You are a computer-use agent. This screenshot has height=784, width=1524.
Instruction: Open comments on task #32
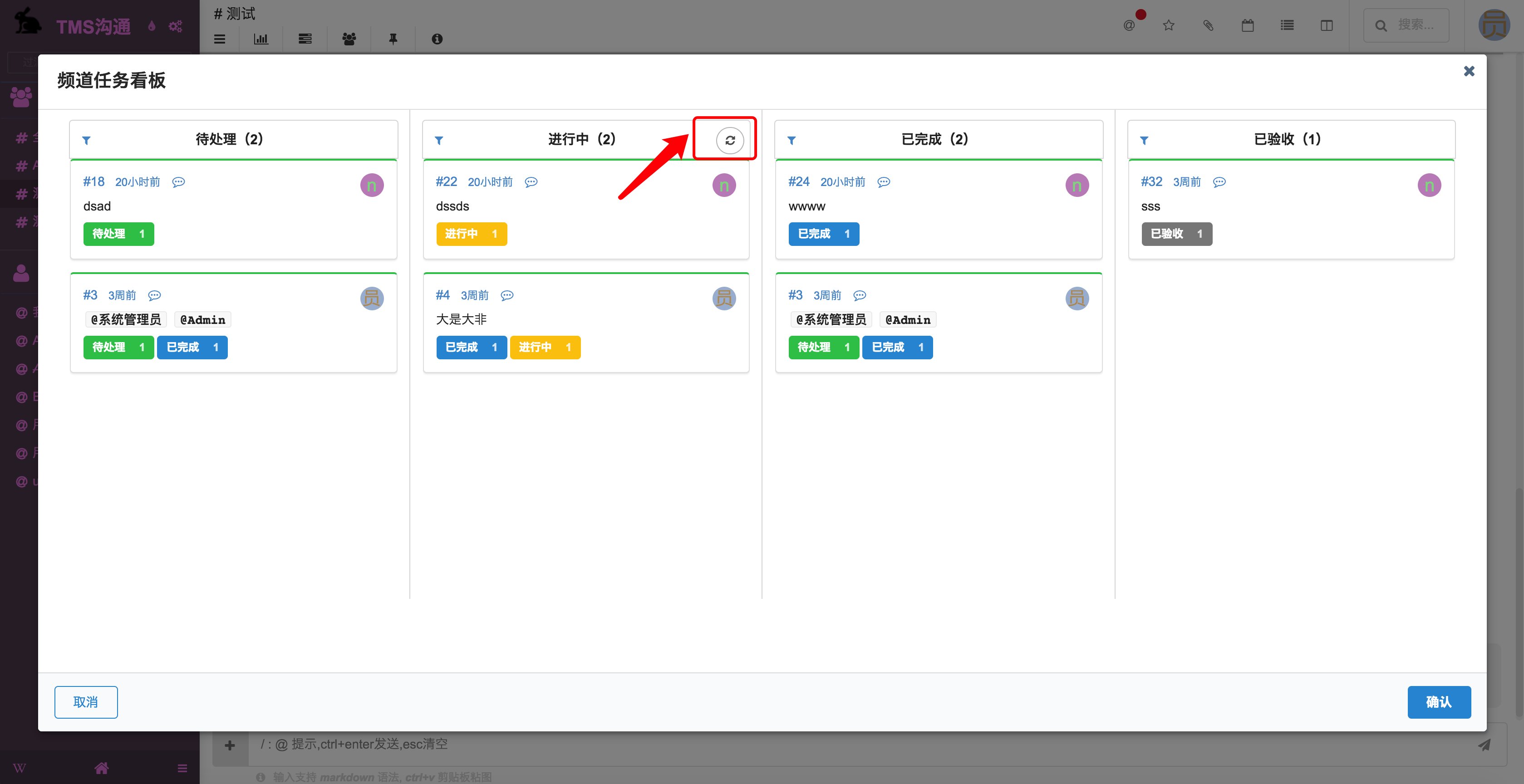point(1219,182)
